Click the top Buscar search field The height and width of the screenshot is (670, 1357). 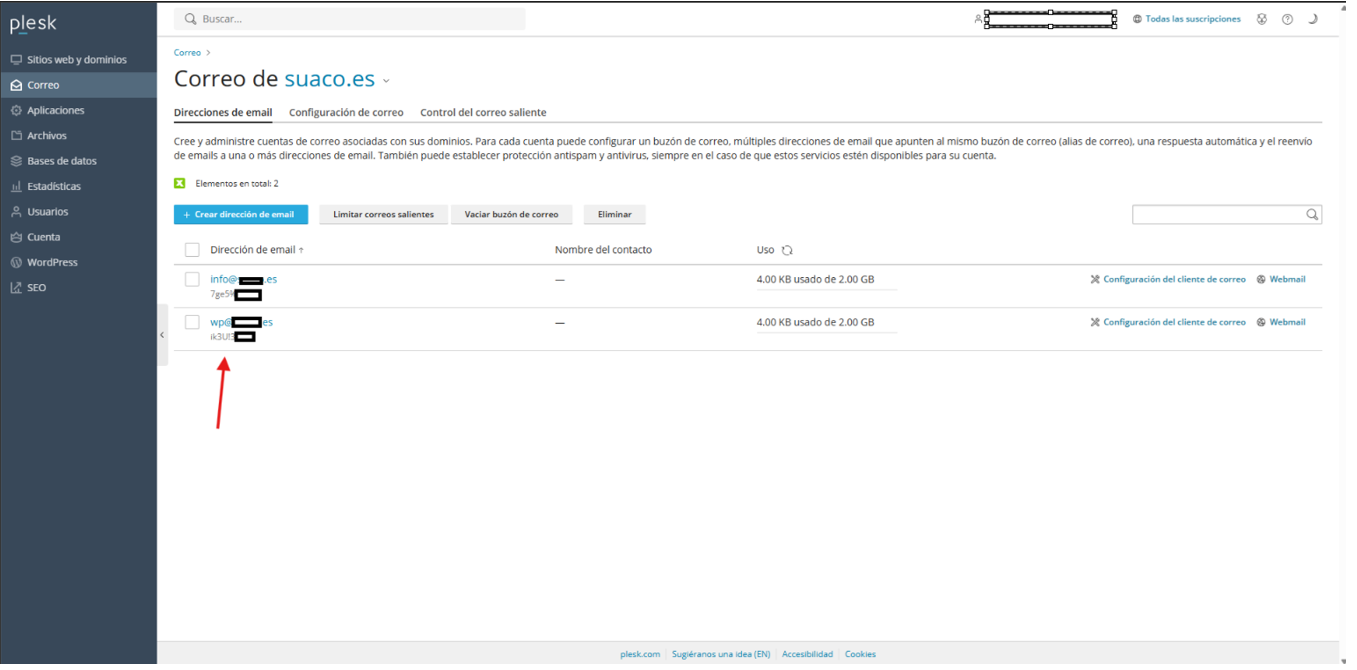pyautogui.click(x=350, y=19)
